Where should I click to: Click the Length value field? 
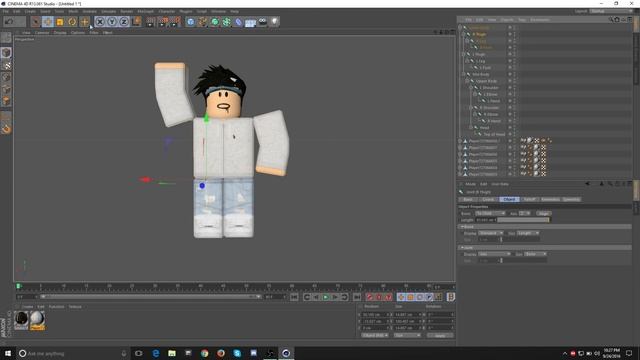pos(486,220)
